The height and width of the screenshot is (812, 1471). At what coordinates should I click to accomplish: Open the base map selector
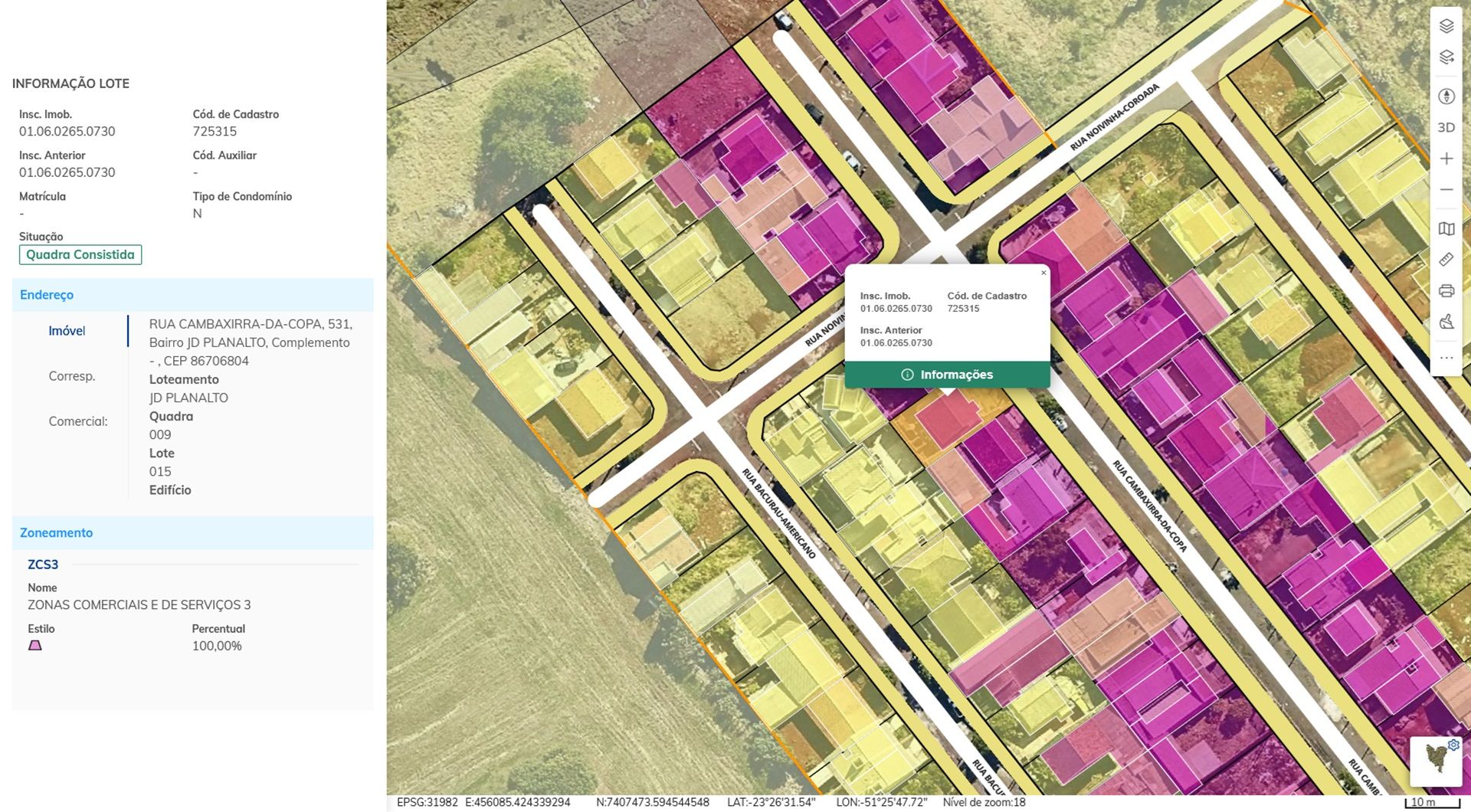click(1446, 229)
